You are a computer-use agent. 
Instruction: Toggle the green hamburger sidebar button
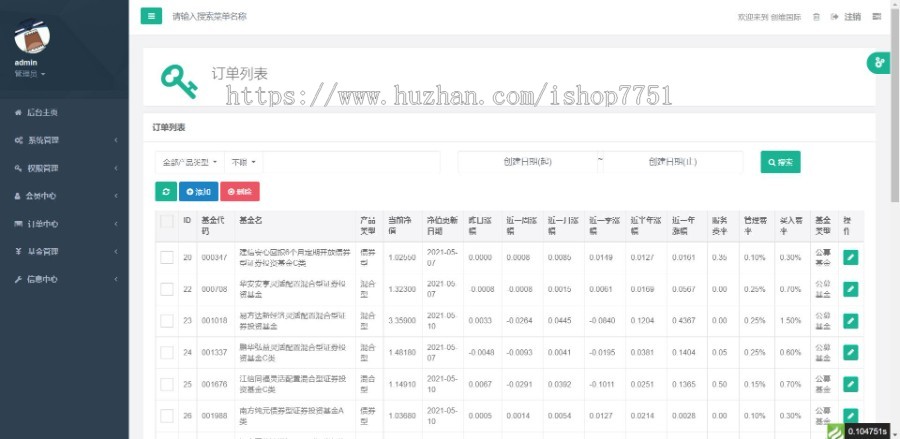tap(151, 16)
